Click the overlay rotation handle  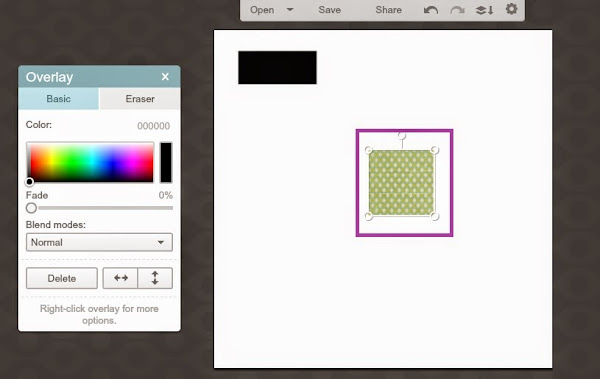[x=401, y=136]
